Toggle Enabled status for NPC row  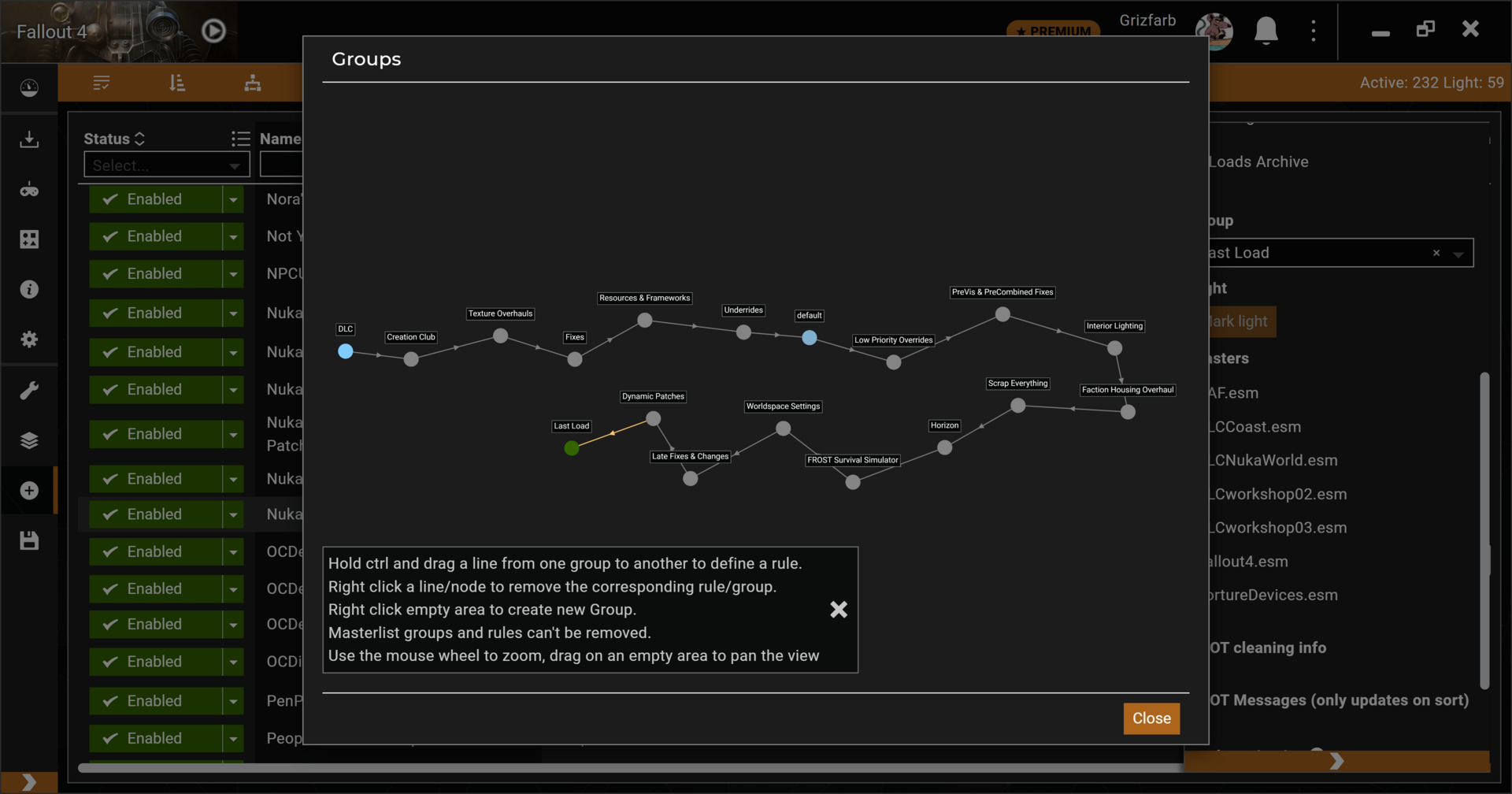pos(155,274)
